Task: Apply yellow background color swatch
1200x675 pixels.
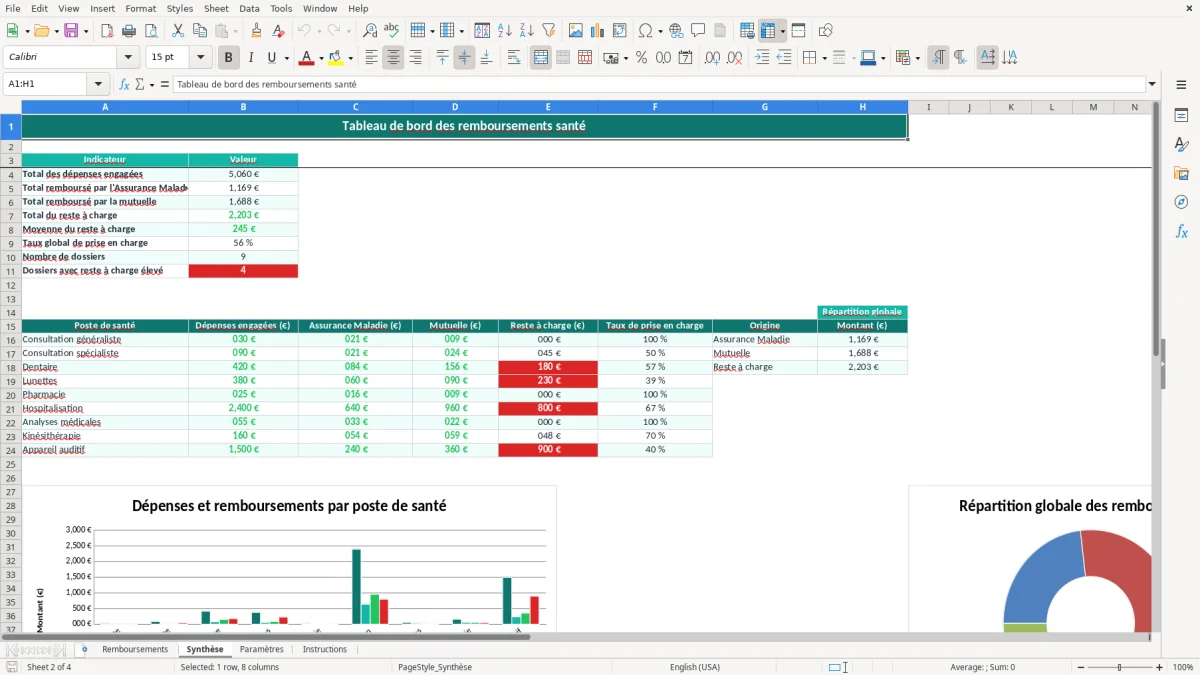Action: click(x=336, y=58)
